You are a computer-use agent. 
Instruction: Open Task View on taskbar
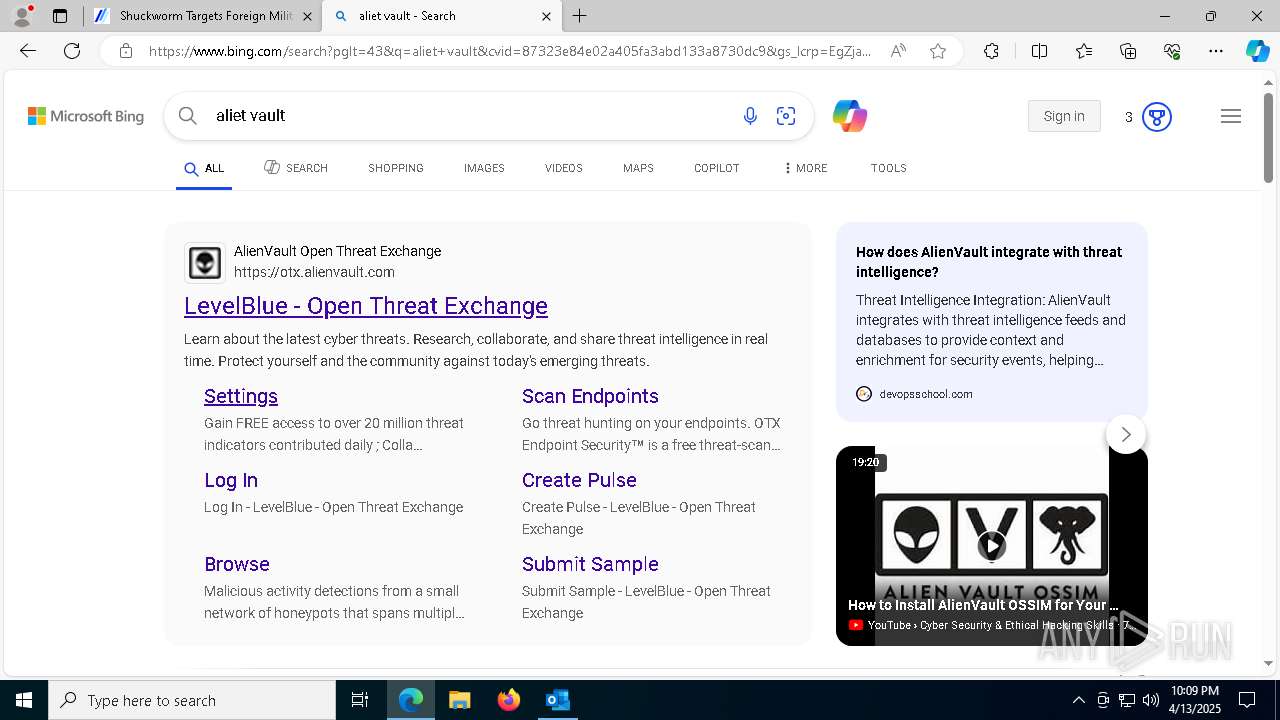click(x=360, y=700)
